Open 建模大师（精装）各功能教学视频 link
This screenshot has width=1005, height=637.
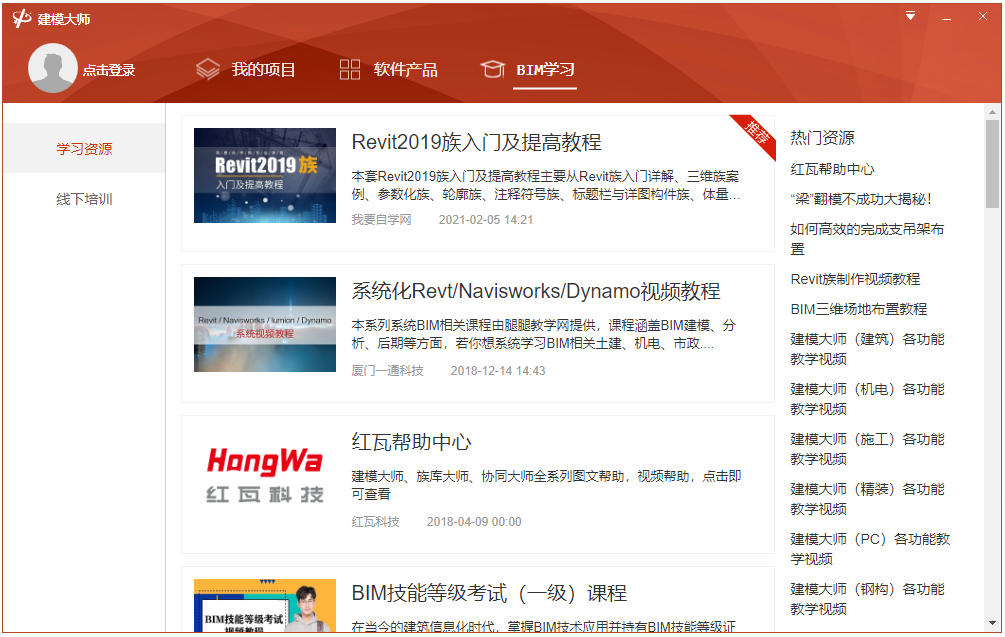[867, 499]
